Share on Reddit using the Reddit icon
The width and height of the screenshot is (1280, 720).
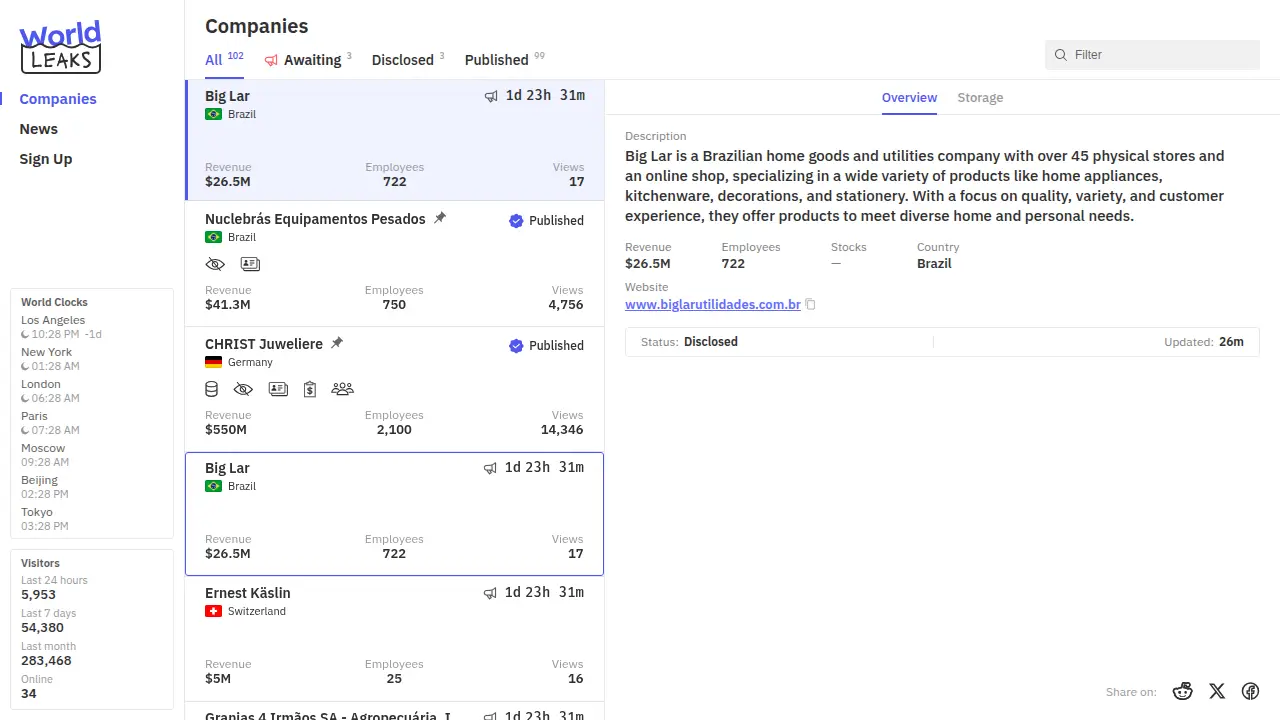point(1183,691)
